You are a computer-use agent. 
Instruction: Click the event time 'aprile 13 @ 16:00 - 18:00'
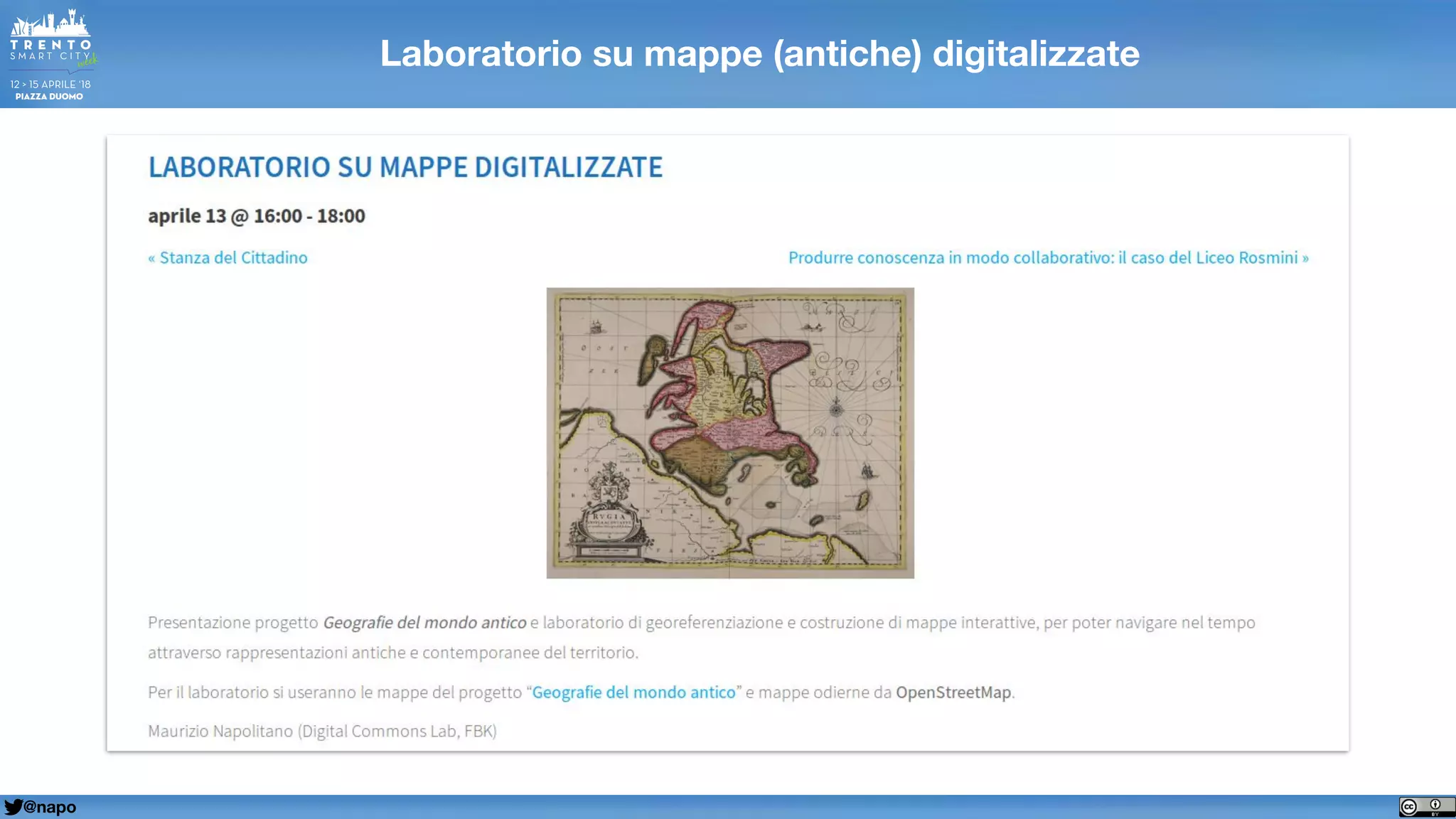click(256, 216)
